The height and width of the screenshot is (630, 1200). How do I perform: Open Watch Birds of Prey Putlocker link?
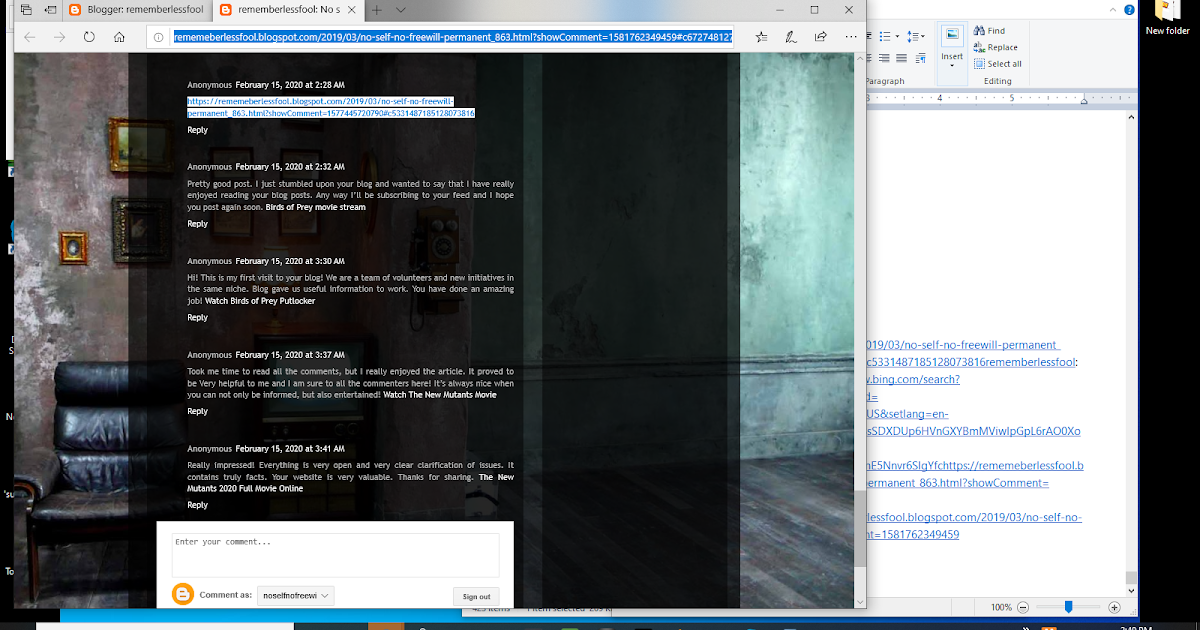pyautogui.click(x=262, y=300)
